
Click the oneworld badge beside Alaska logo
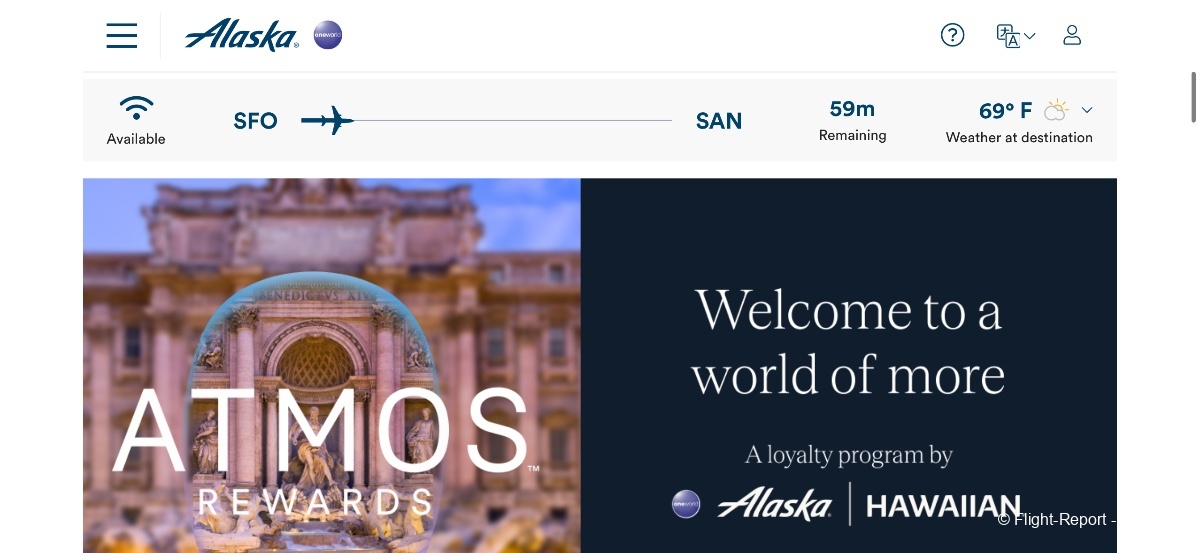(328, 36)
